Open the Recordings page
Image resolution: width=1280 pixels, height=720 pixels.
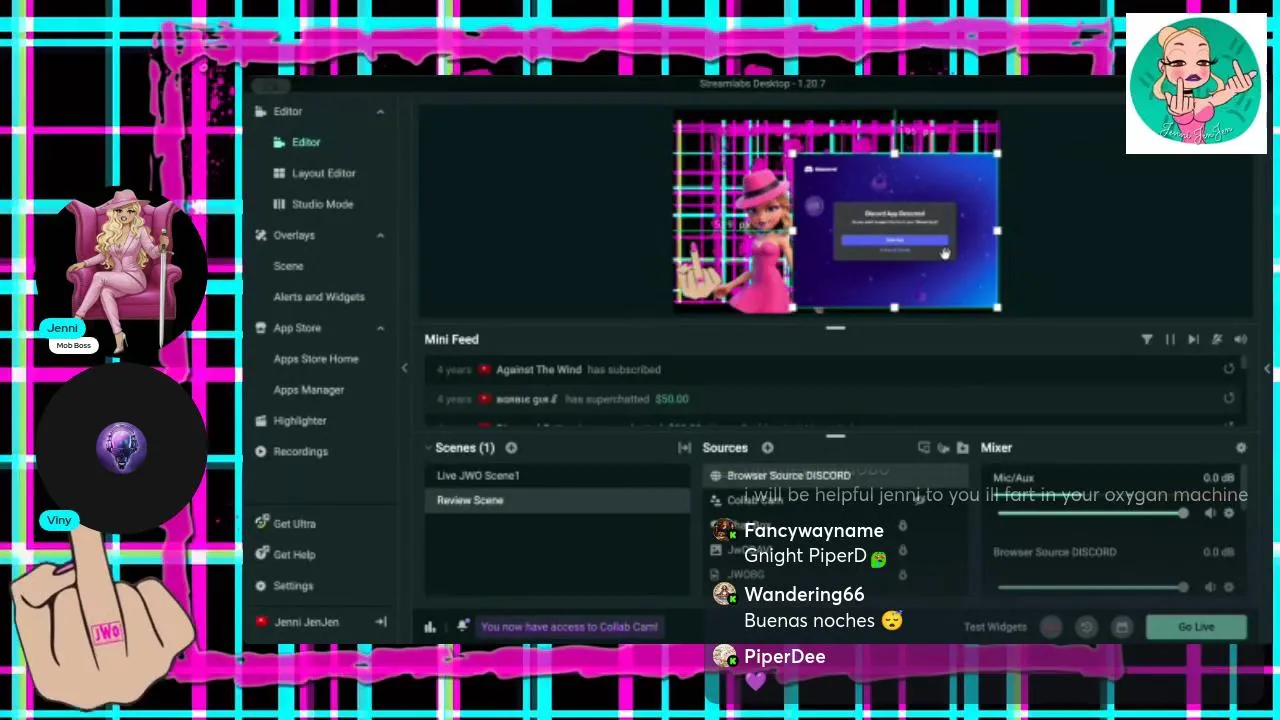pyautogui.click(x=300, y=452)
